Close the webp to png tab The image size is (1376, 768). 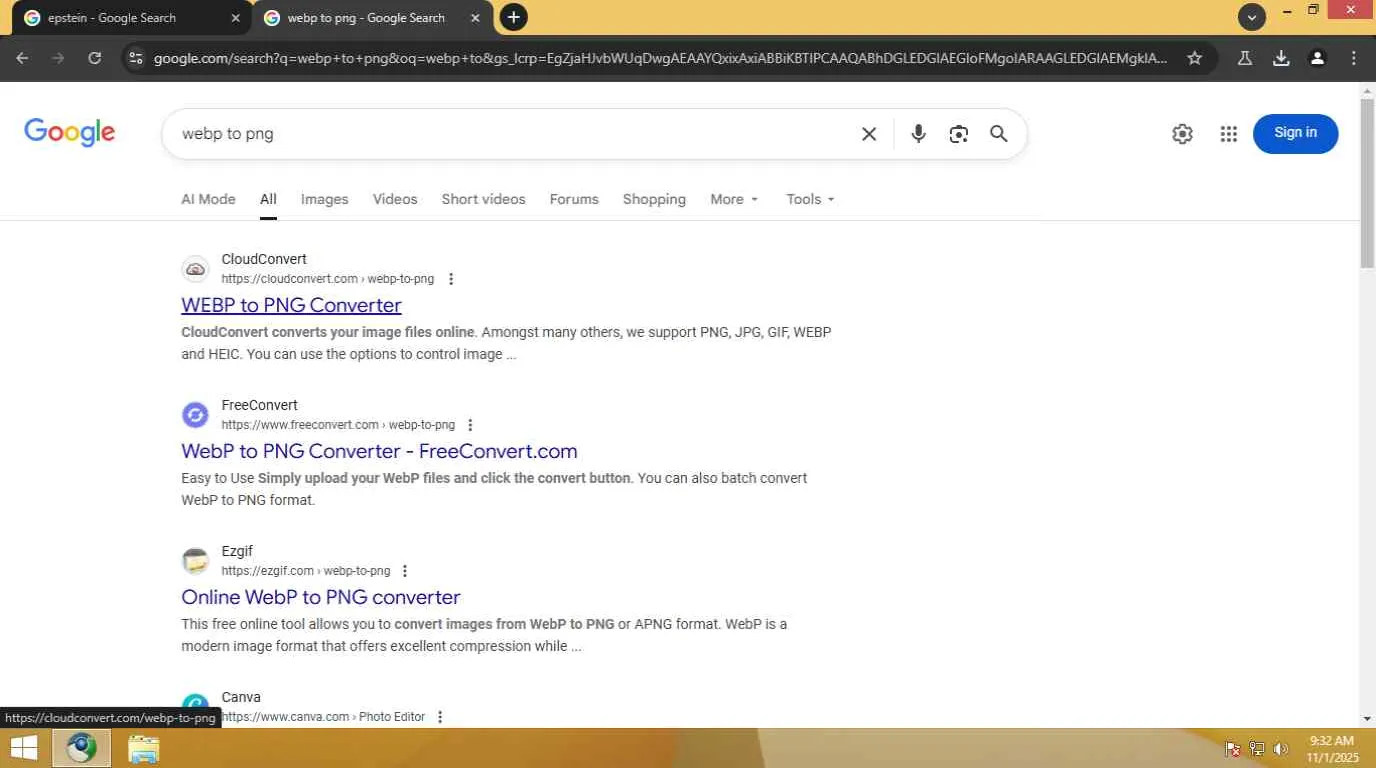point(475,18)
